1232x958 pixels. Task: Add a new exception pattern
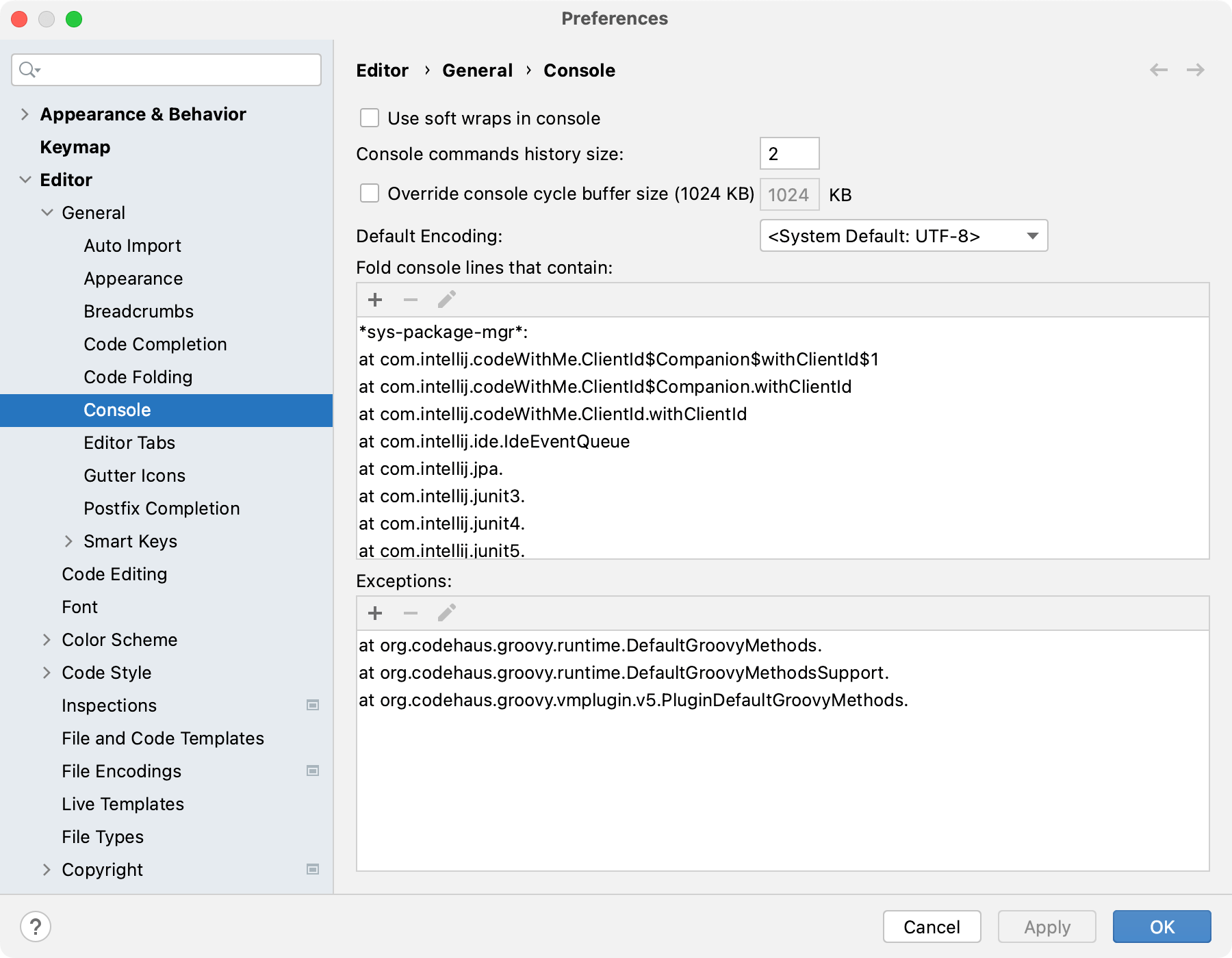pyautogui.click(x=375, y=612)
